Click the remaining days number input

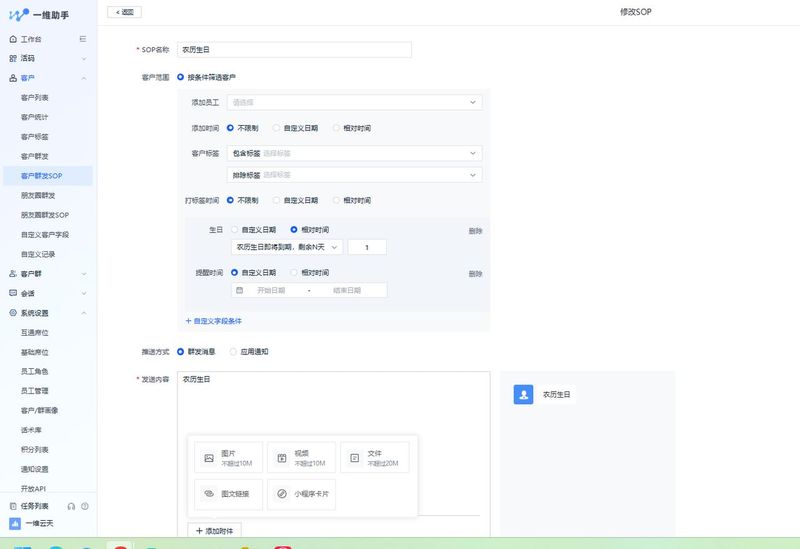click(367, 247)
